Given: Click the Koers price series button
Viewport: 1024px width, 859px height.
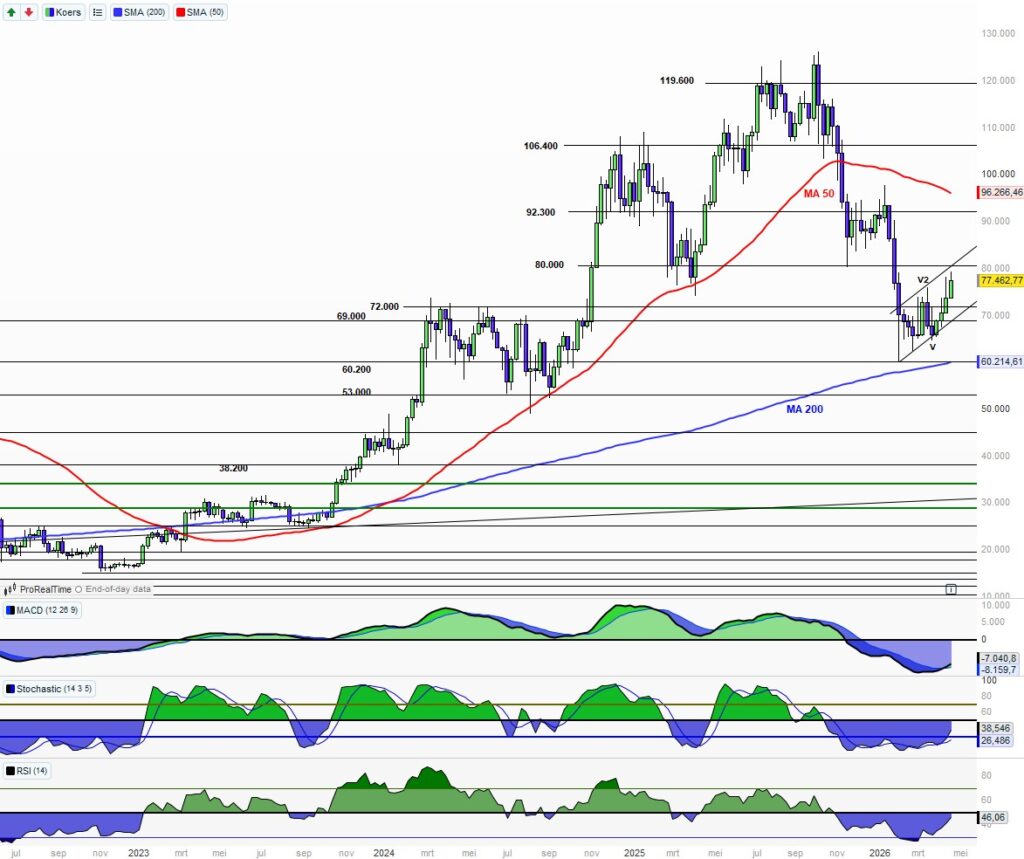Looking at the screenshot, I should [x=63, y=12].
